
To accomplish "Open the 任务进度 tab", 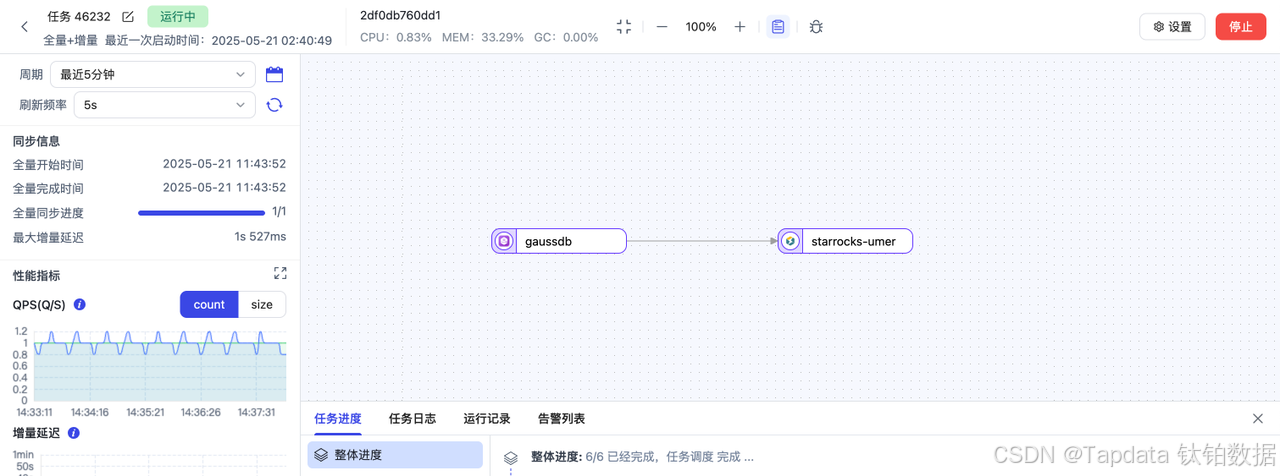I will coord(338,419).
